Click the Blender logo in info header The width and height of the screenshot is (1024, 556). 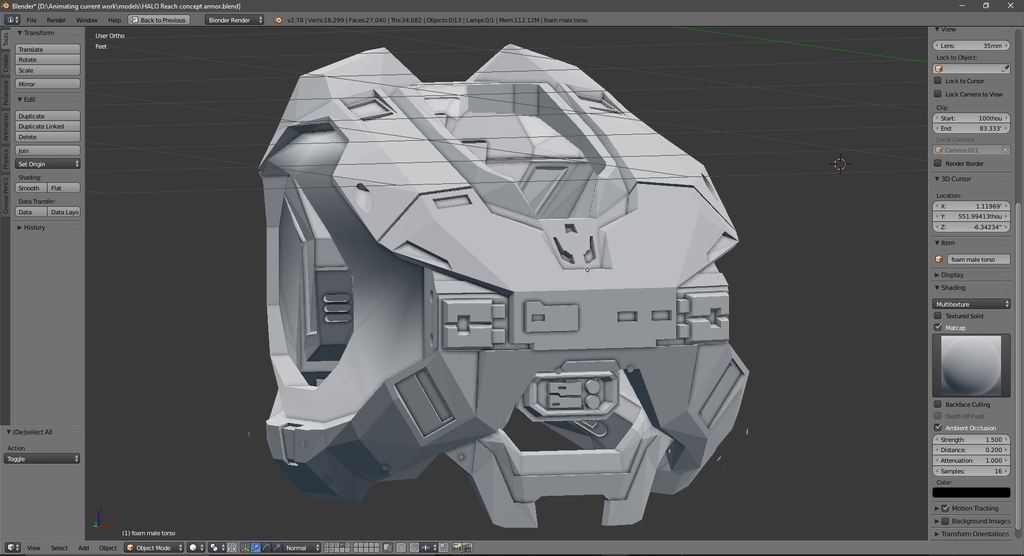click(x=278, y=20)
